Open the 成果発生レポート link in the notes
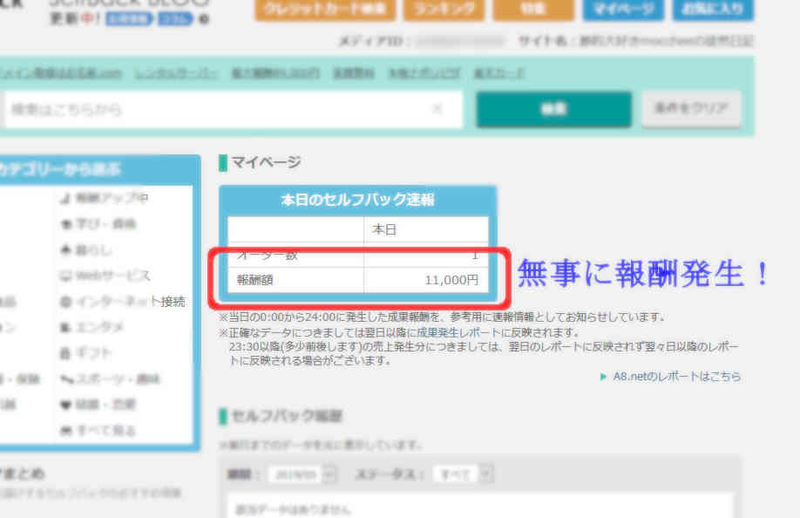 coord(459,332)
